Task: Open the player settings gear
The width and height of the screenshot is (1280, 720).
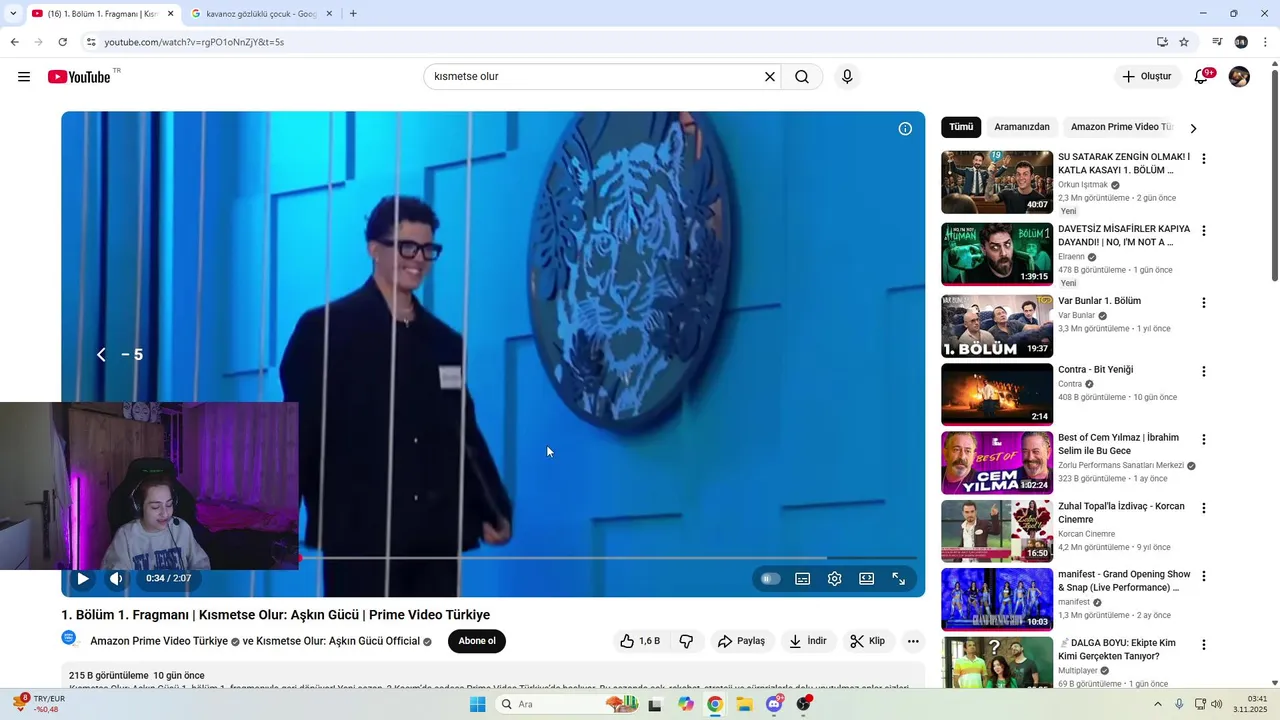Action: tap(834, 578)
